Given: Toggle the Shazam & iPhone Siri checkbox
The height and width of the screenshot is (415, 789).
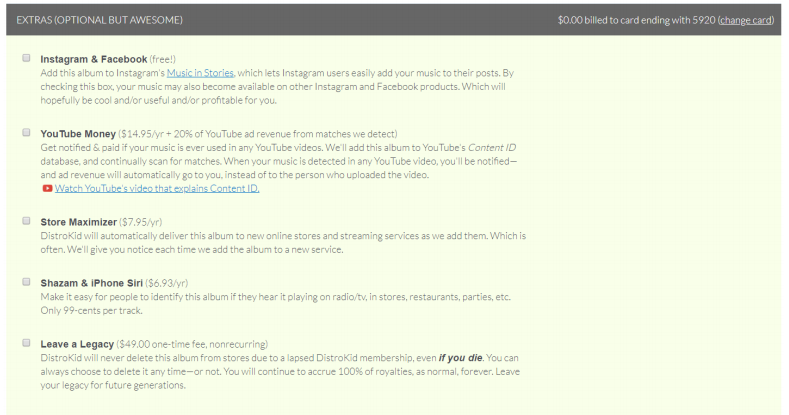Looking at the screenshot, I should tap(26, 282).
